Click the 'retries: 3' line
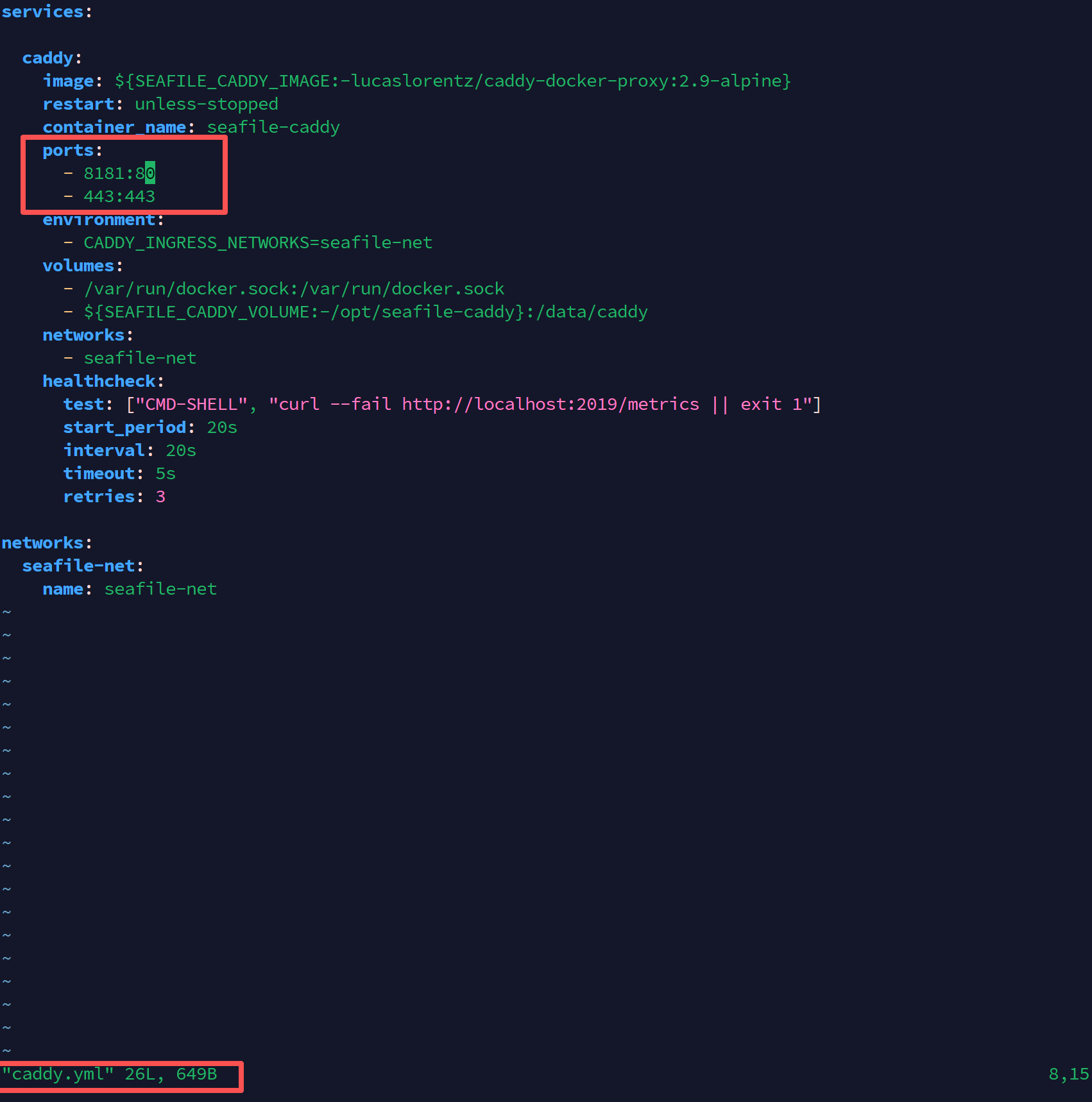This screenshot has width=1092, height=1102. [114, 497]
